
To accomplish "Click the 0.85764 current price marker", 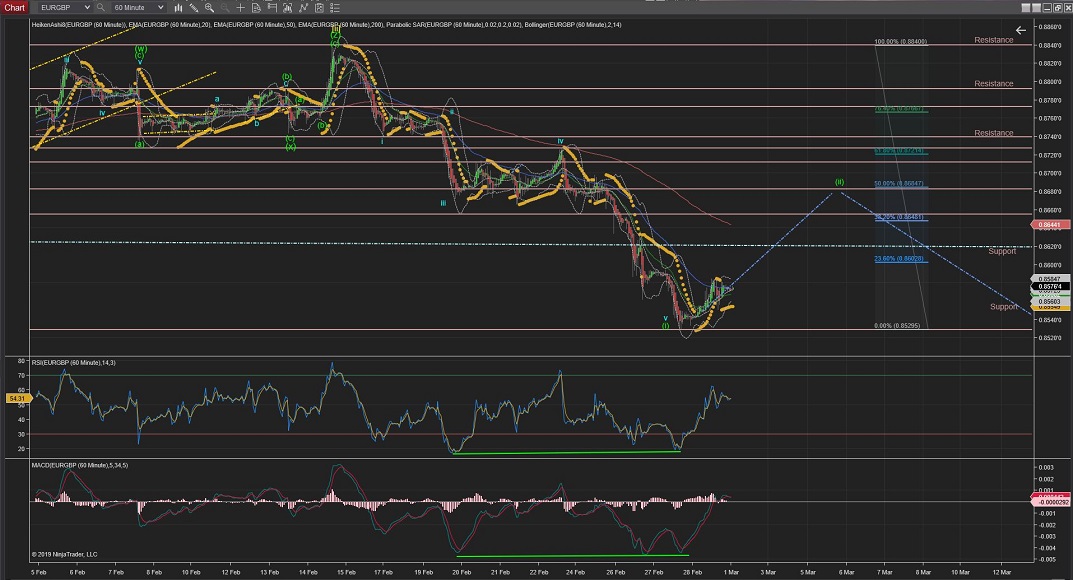I will tap(1050, 287).
